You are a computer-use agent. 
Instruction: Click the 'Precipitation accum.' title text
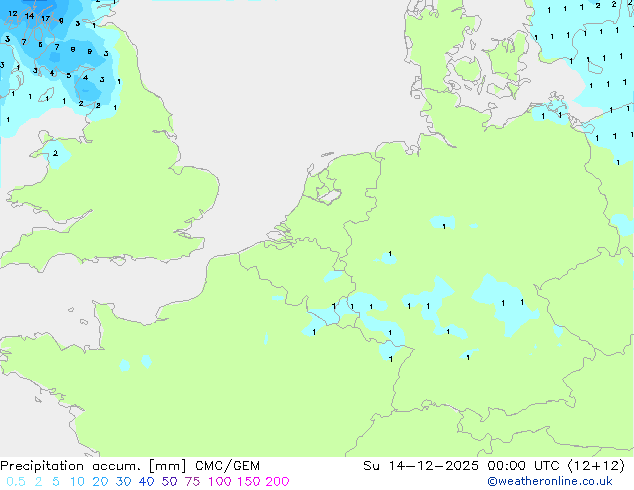(70, 466)
